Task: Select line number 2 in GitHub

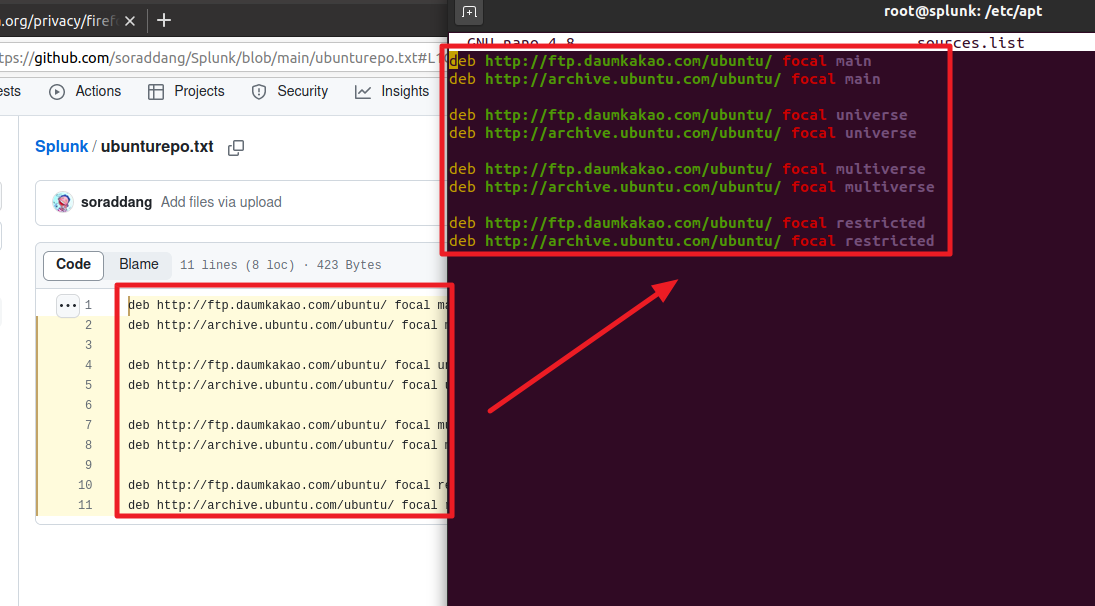Action: (89, 325)
